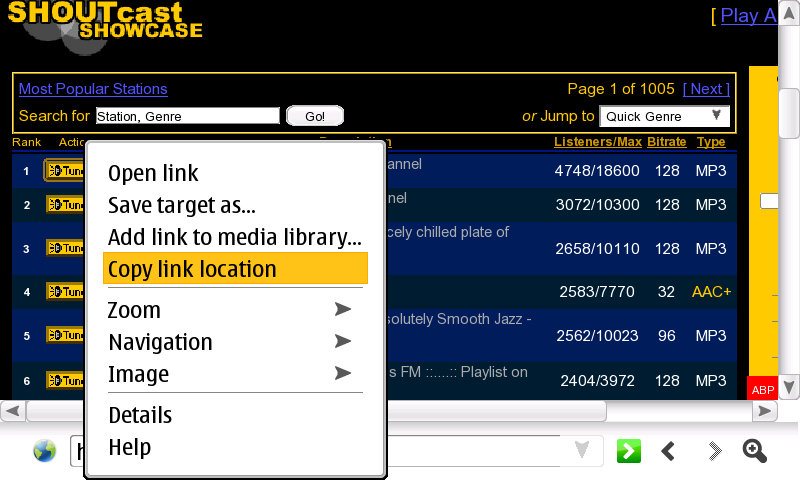
Task: Click the globe icon in browser toolbar
Action: [x=44, y=451]
